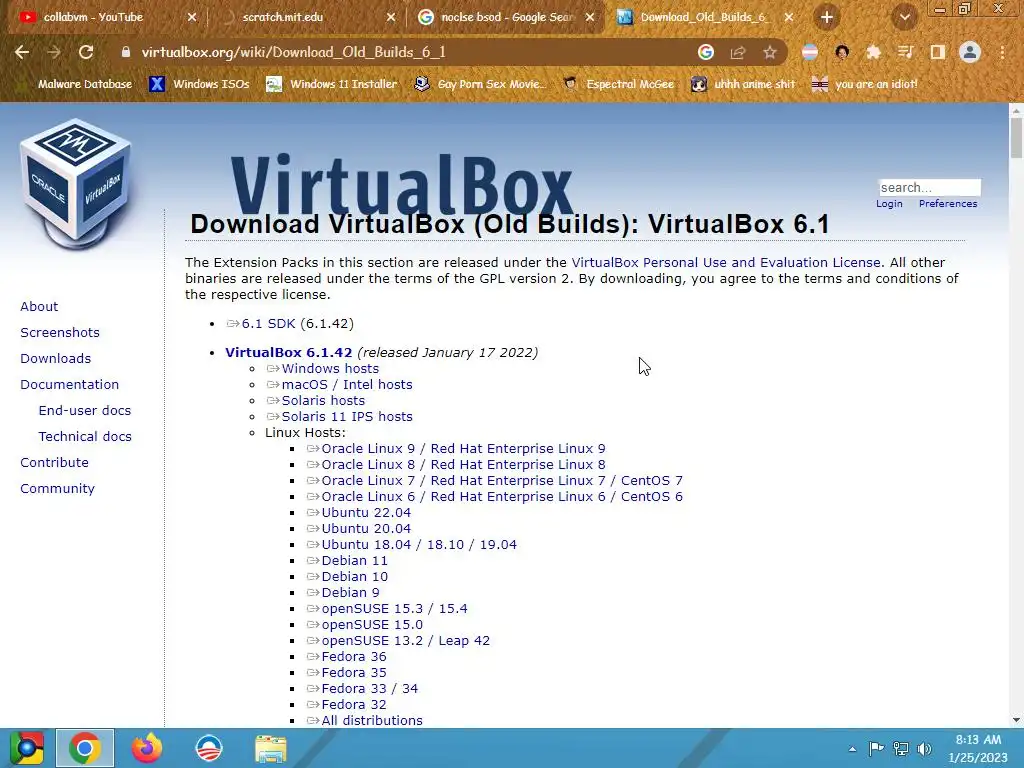The height and width of the screenshot is (768, 1024).
Task: Download the Oracle Linux 9 package
Action: [x=463, y=449]
